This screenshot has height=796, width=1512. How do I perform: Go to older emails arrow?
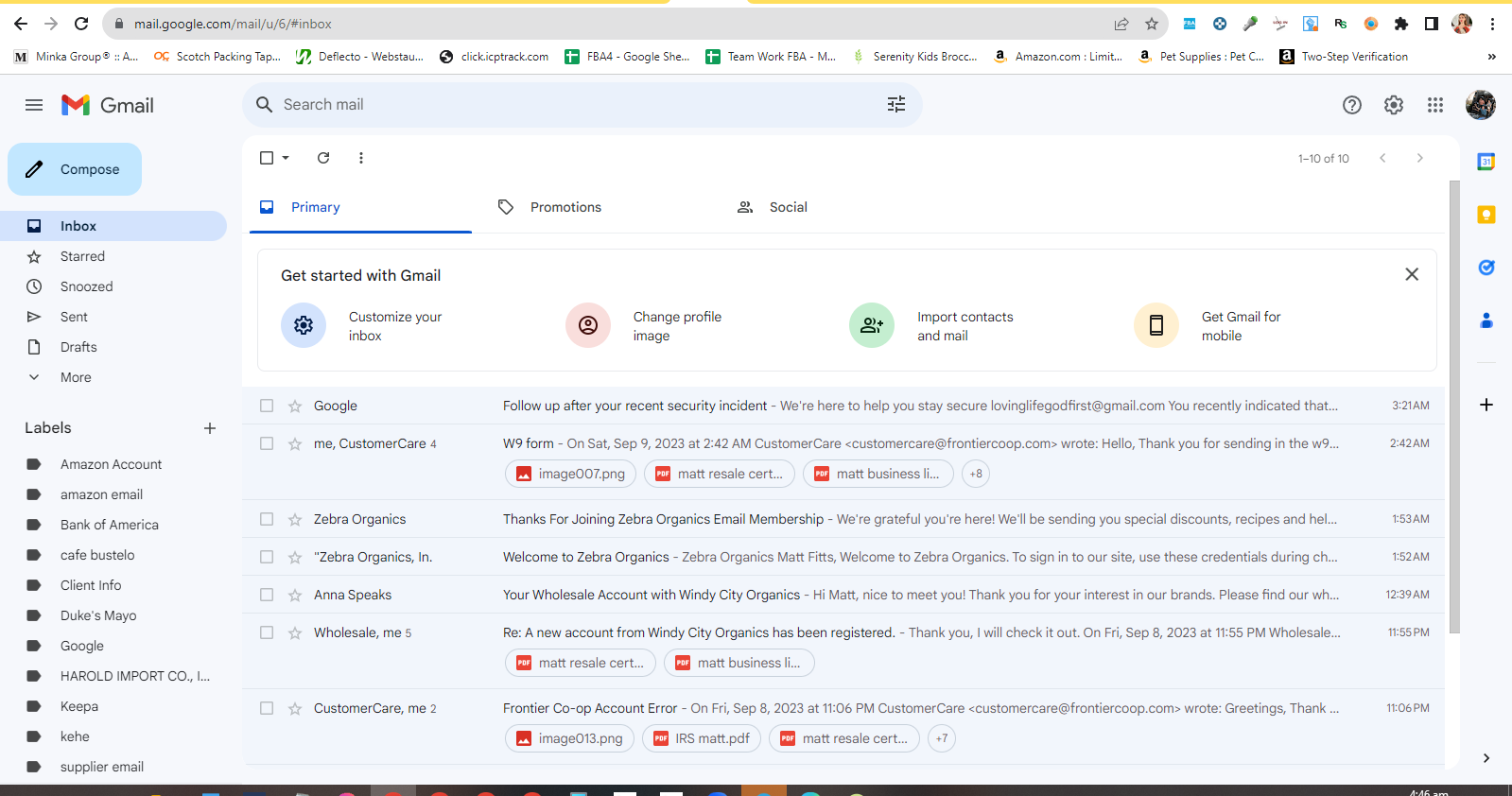pos(1419,158)
